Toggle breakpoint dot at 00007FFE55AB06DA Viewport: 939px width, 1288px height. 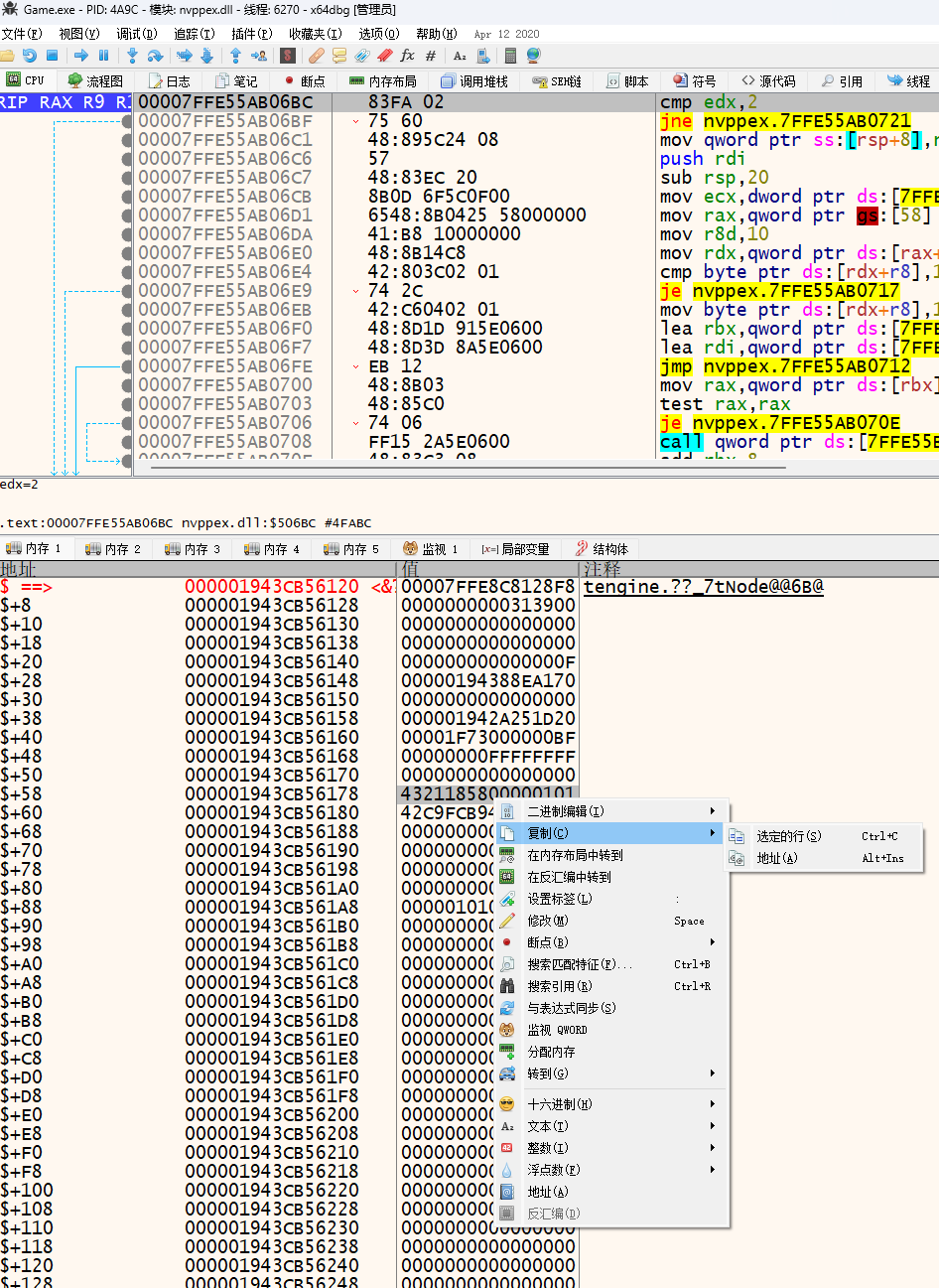[126, 234]
